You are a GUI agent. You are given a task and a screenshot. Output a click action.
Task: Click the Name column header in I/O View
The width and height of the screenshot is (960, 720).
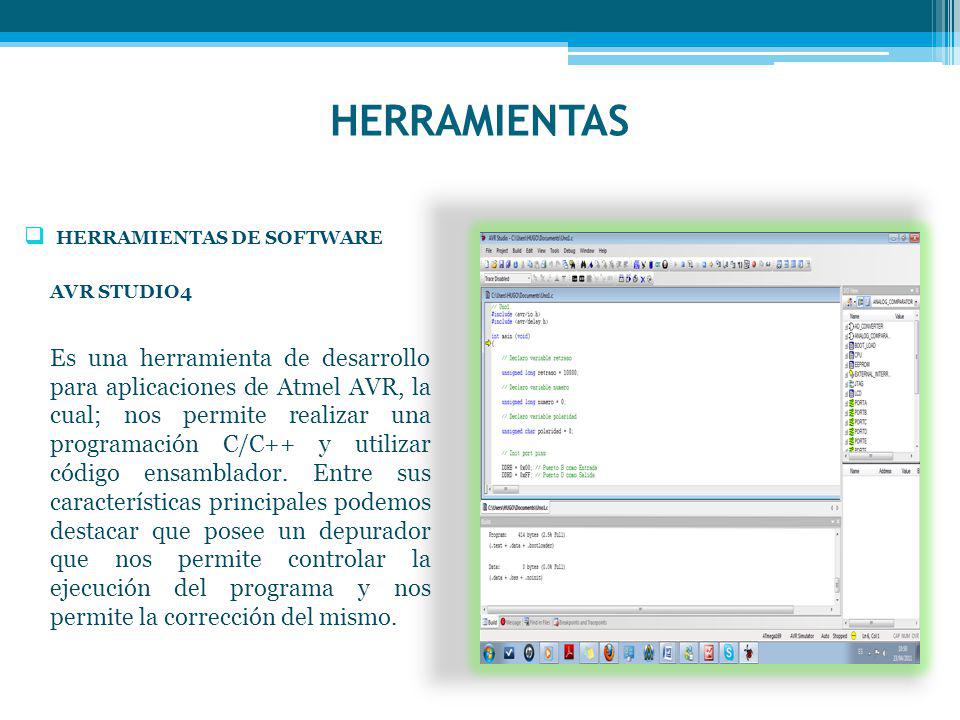coord(855,317)
